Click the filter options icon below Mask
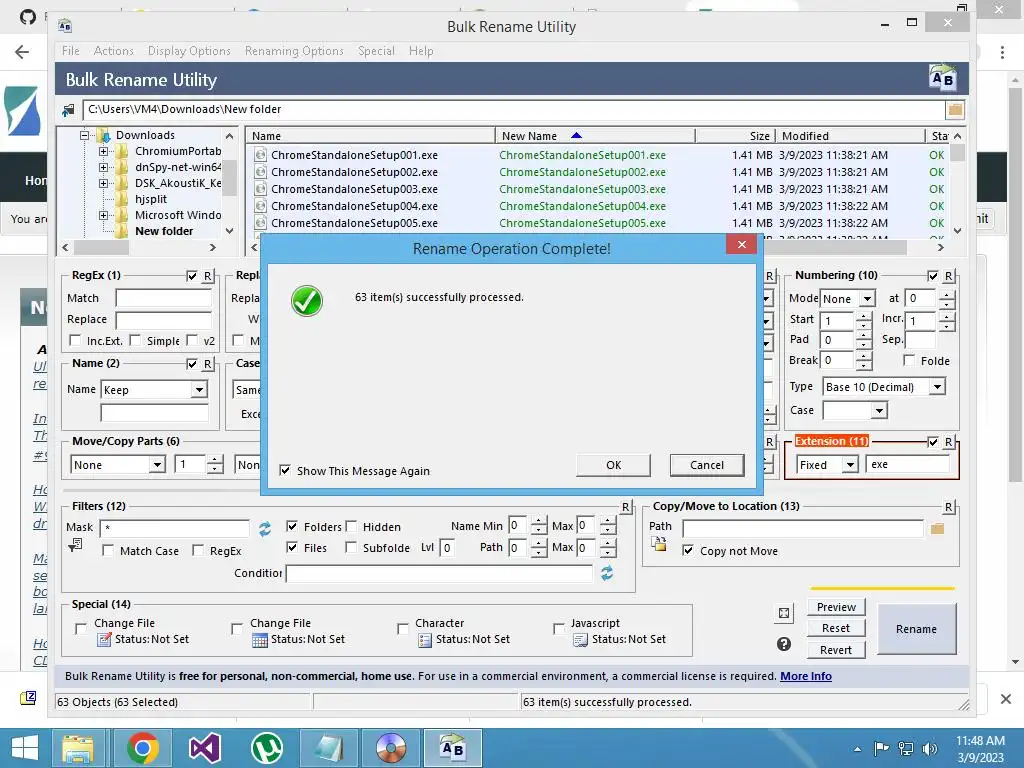Image resolution: width=1024 pixels, height=768 pixels. (x=75, y=545)
